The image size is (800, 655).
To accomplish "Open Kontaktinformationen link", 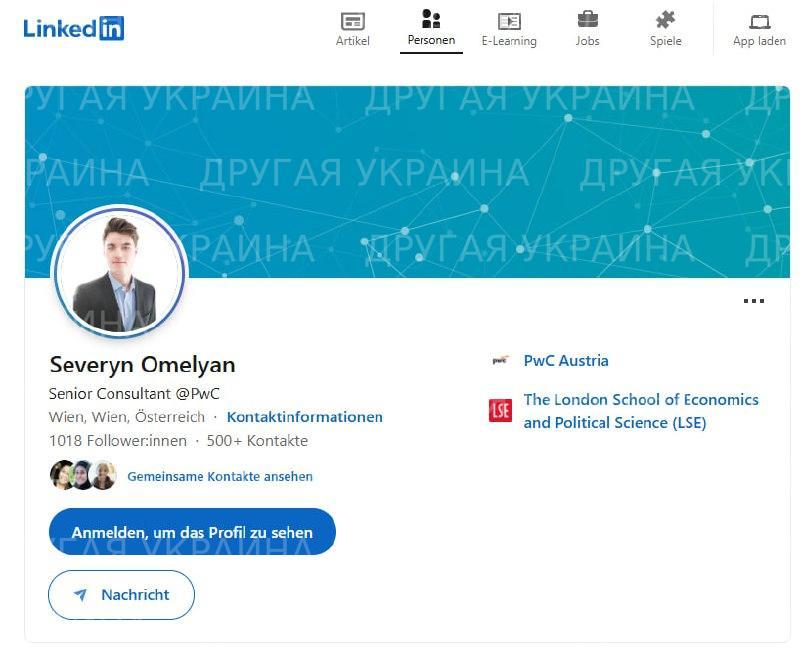I will (305, 417).
